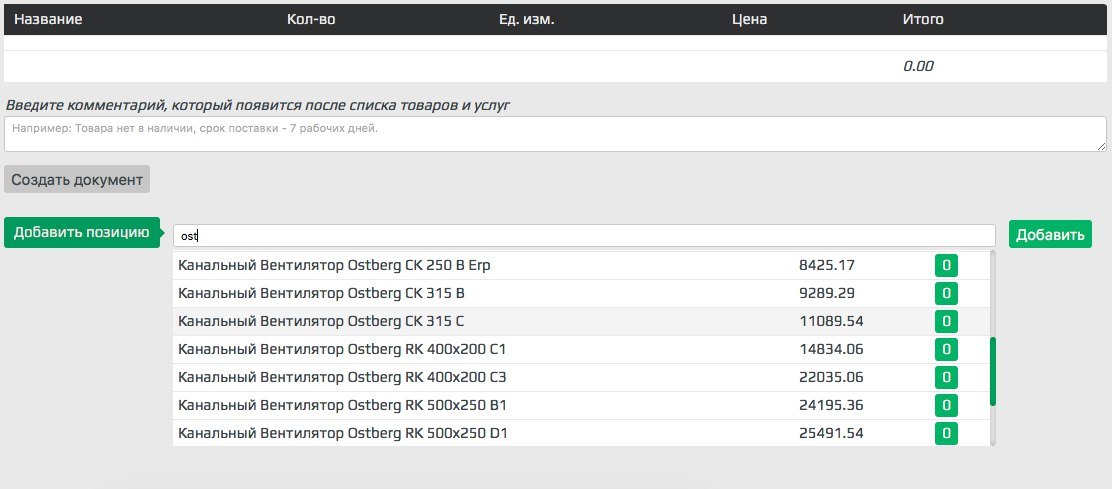
Task: Select Ostberg CK 315 B from the list
Action: (581, 293)
